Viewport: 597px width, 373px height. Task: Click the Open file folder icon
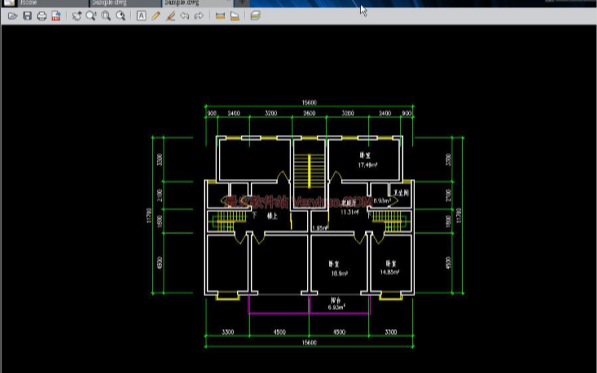click(x=13, y=16)
